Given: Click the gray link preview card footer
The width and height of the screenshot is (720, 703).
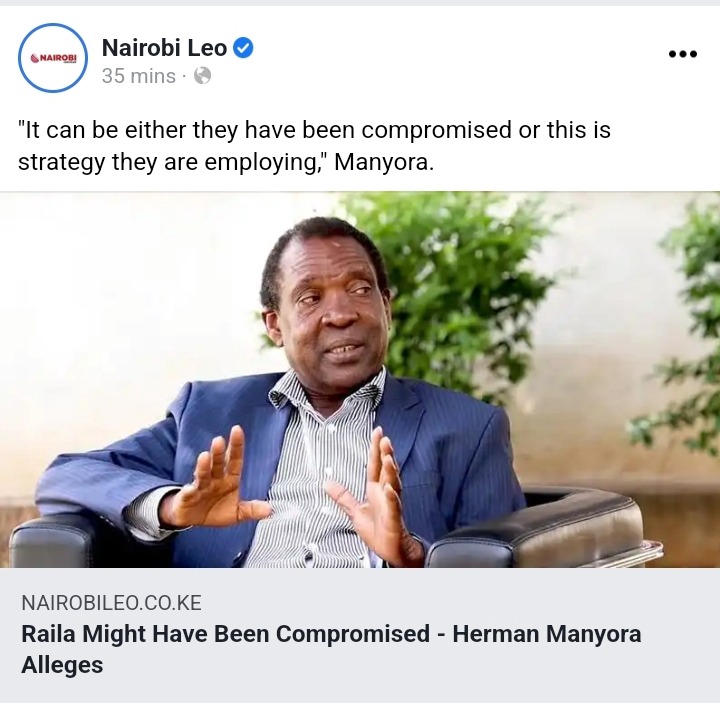Looking at the screenshot, I should [360, 636].
